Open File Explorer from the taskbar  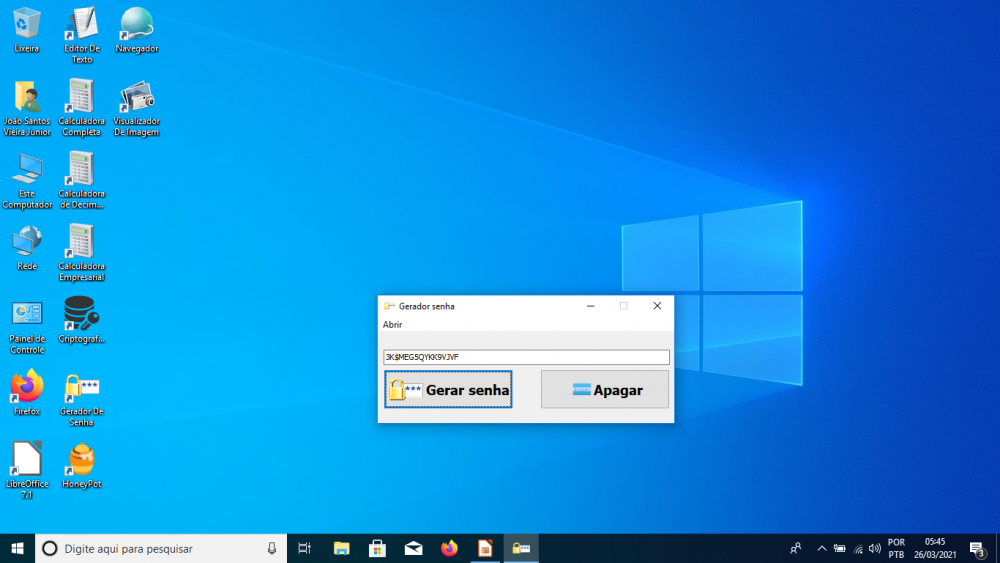pos(342,548)
